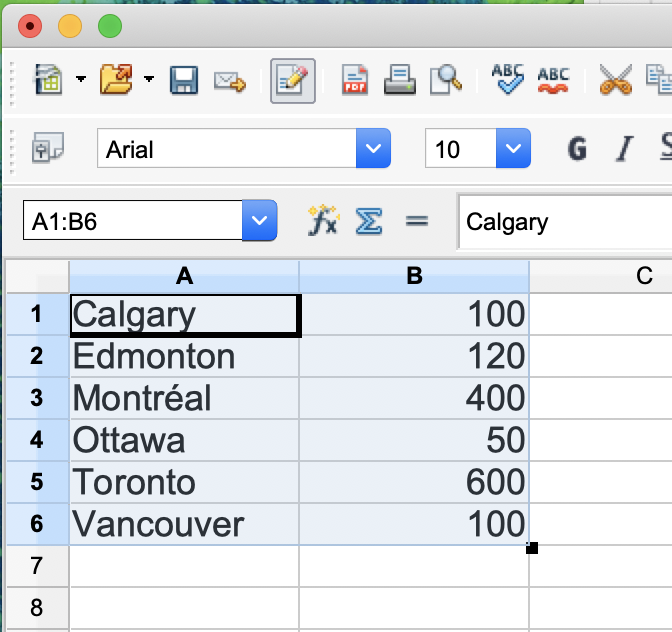
Task: Select Vancouver's value 100 in B6
Action: click(414, 524)
